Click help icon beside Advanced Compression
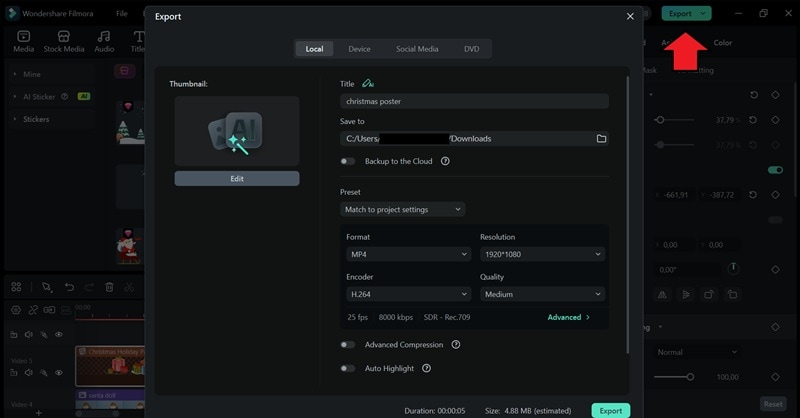This screenshot has width=800, height=418. pos(455,345)
